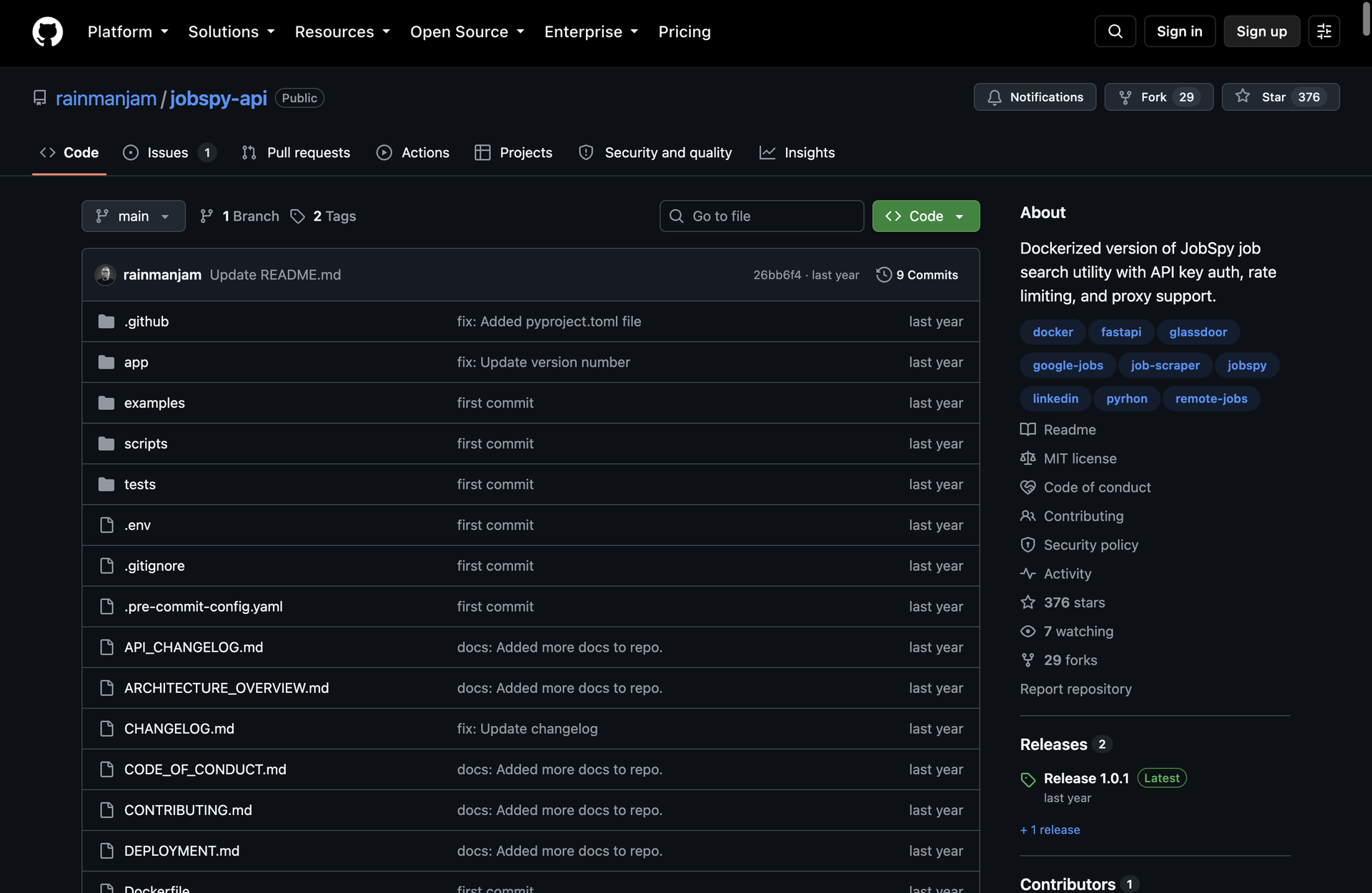Viewport: 1372px width, 893px height.
Task: Click the .github folder icon
Action: click(106, 321)
